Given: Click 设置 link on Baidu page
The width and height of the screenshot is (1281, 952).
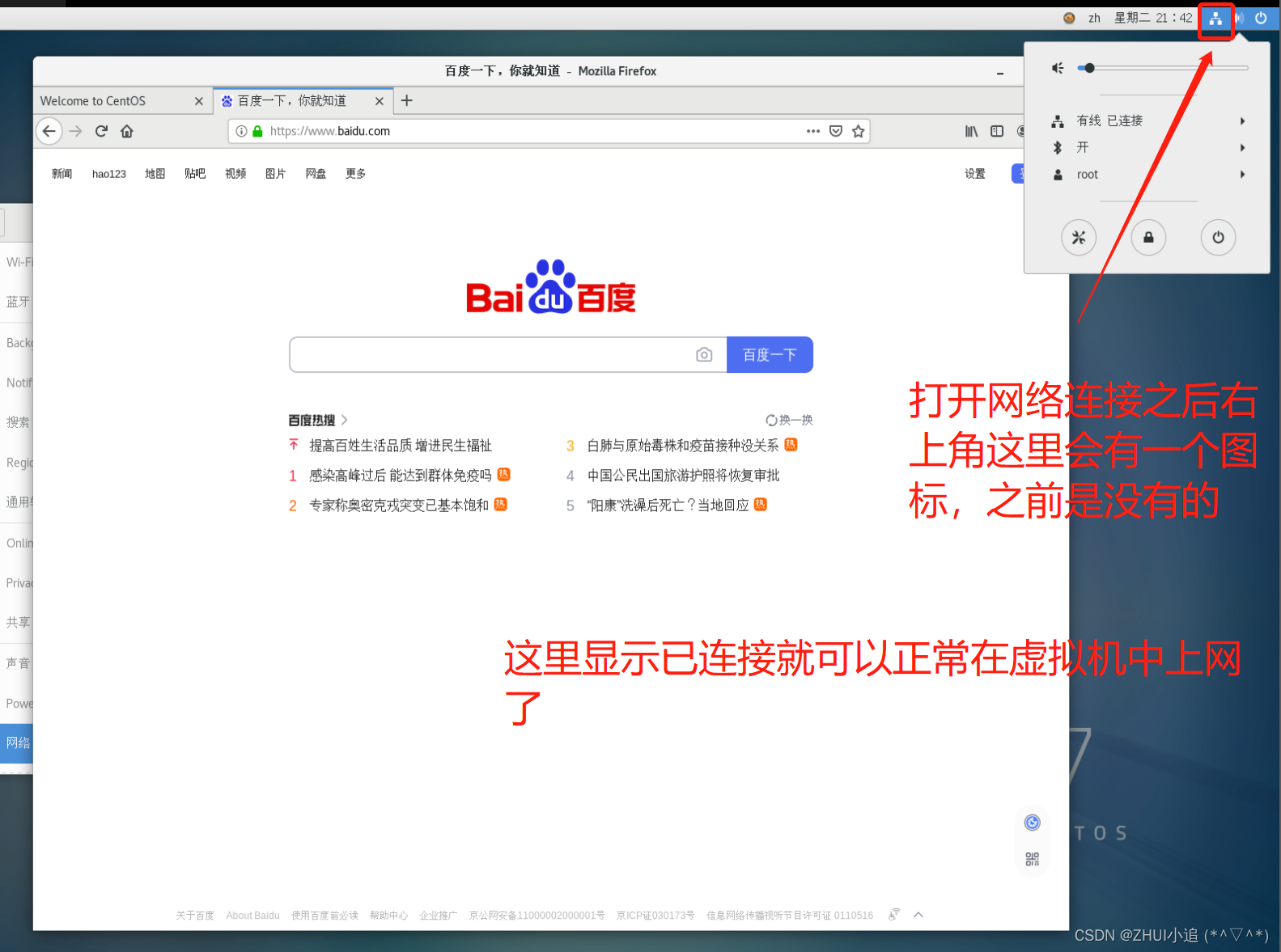Looking at the screenshot, I should [975, 174].
